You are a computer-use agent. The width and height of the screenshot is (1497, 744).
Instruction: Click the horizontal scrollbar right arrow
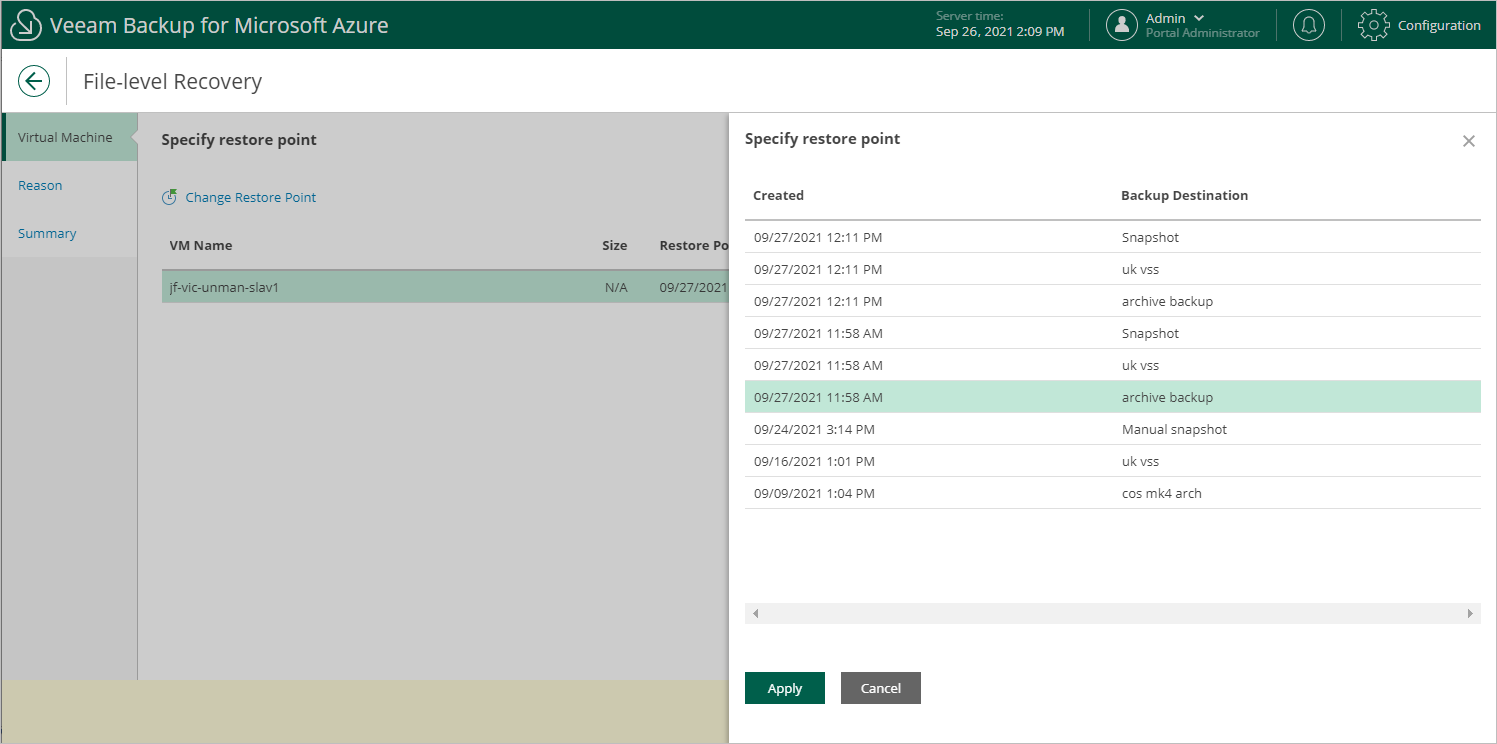tap(1470, 613)
